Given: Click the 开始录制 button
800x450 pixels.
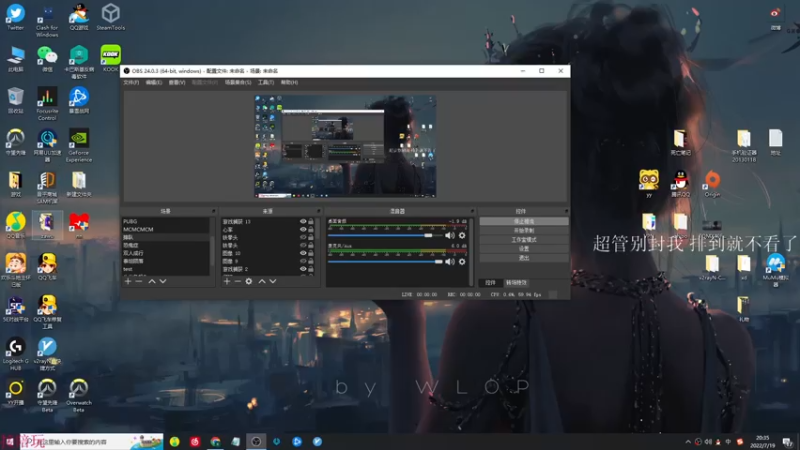Looking at the screenshot, I should click(x=524, y=231).
